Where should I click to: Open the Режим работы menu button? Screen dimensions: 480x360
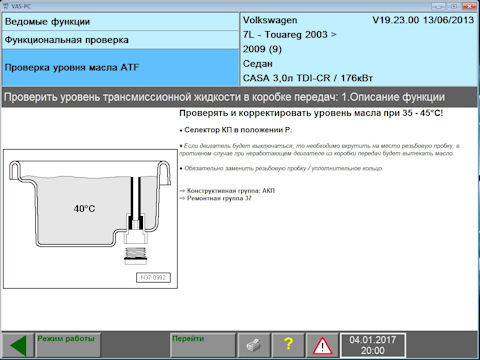tap(68, 346)
